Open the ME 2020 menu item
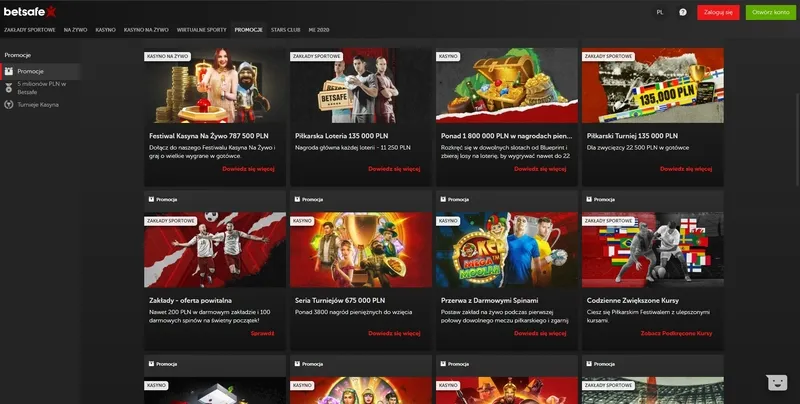The width and height of the screenshot is (800, 404). [x=319, y=30]
